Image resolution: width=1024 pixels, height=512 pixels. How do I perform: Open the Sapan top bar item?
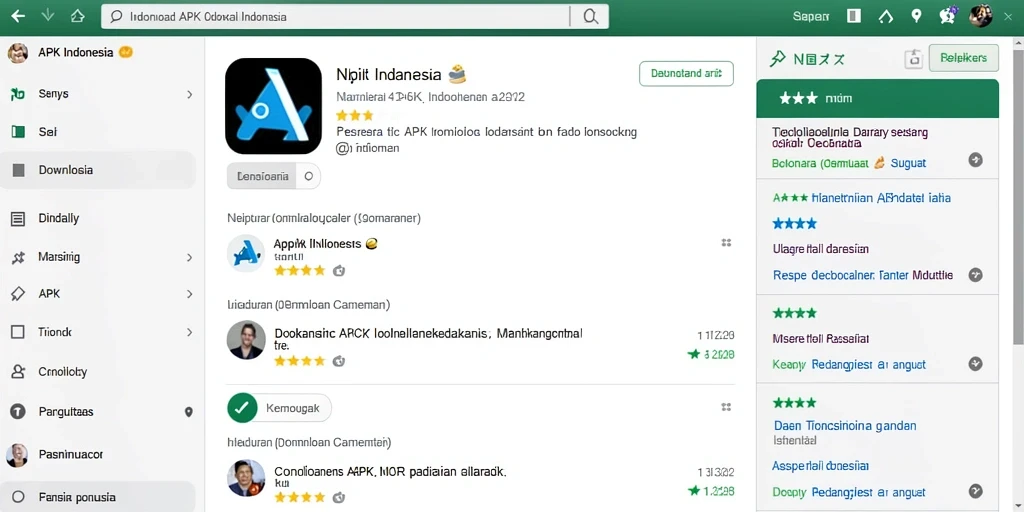810,17
